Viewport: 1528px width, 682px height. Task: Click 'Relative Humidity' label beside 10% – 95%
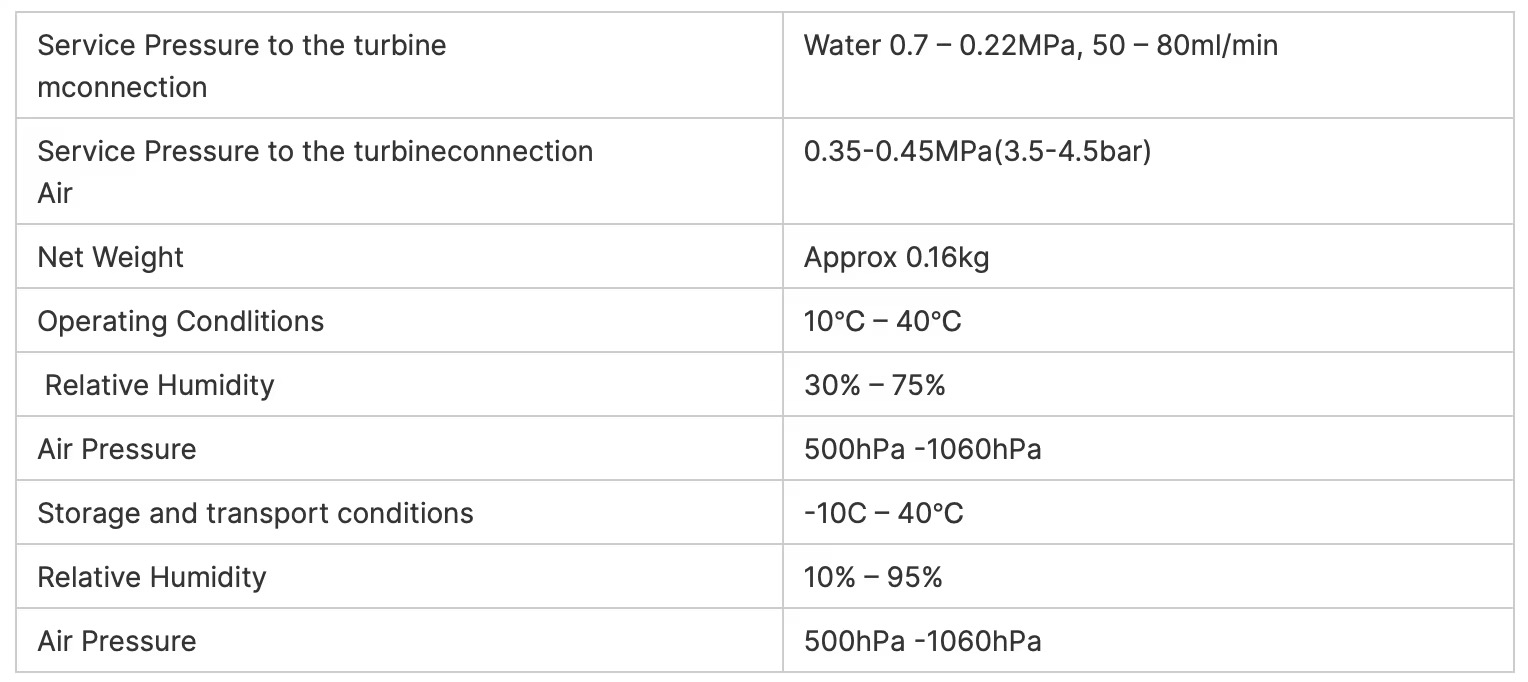[152, 578]
